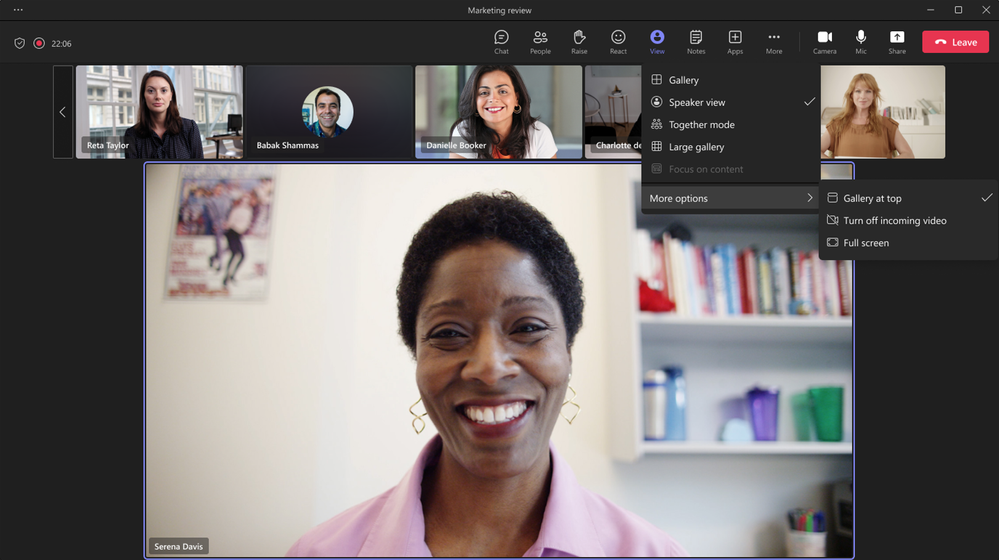This screenshot has height=560, width=999.
Task: Show the People participants list
Action: pyautogui.click(x=540, y=42)
